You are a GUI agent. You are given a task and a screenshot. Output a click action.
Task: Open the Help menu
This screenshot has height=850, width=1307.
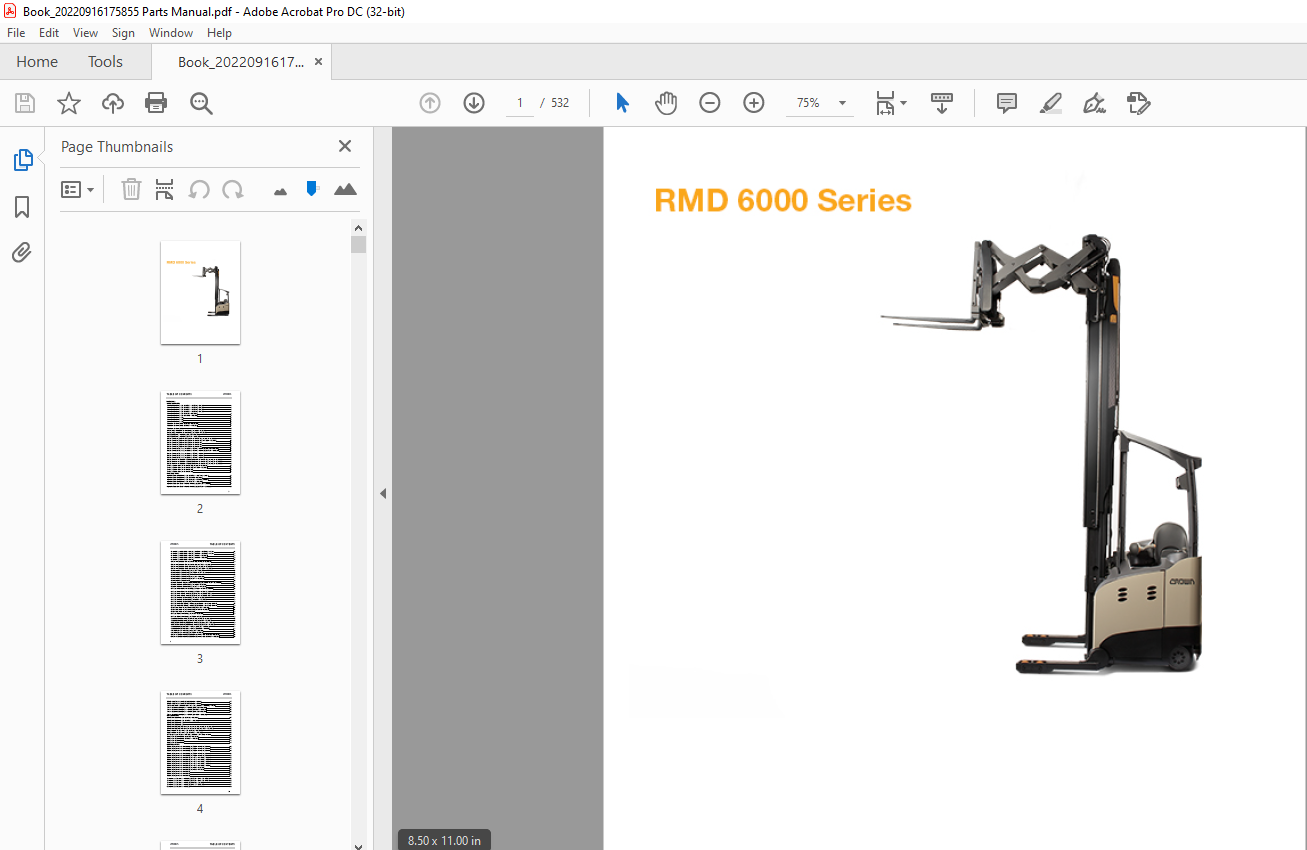click(x=219, y=33)
